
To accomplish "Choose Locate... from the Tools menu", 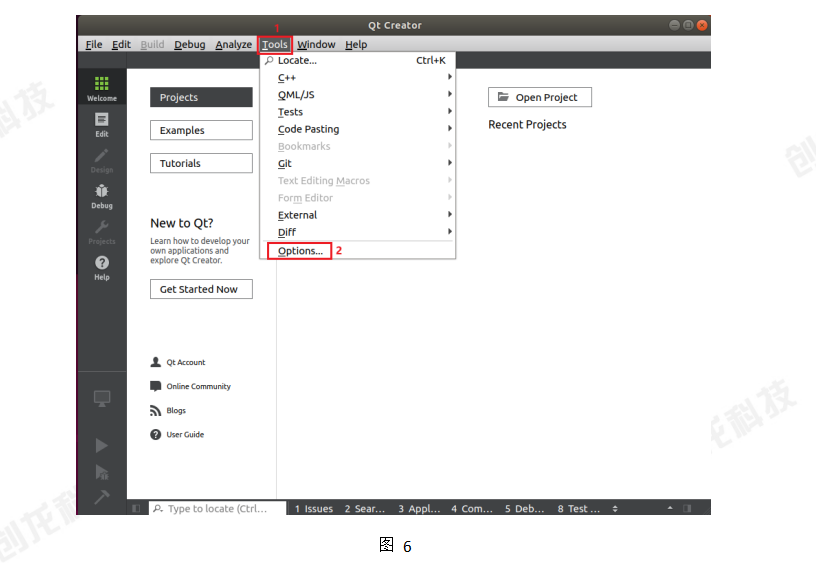I will [x=358, y=60].
